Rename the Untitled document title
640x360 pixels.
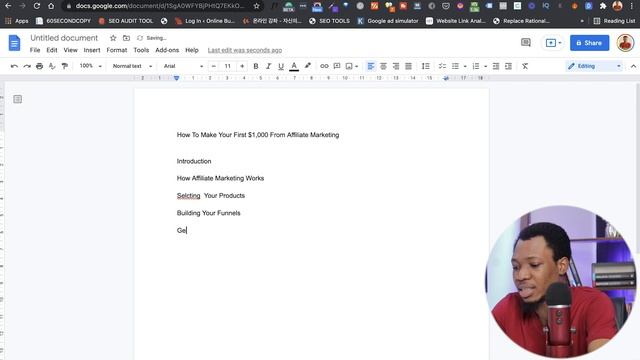64,38
